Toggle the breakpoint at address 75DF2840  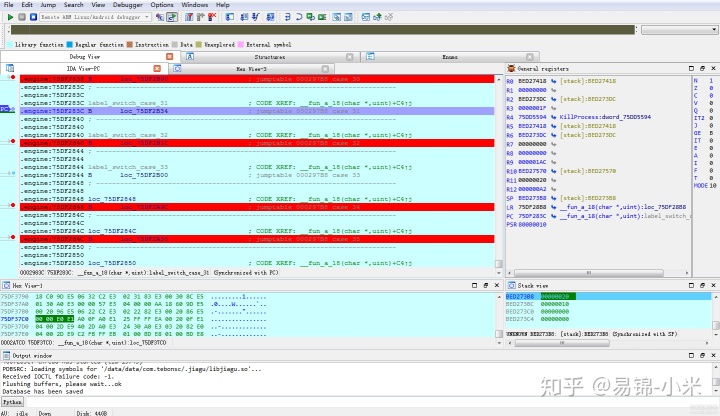tap(13, 141)
